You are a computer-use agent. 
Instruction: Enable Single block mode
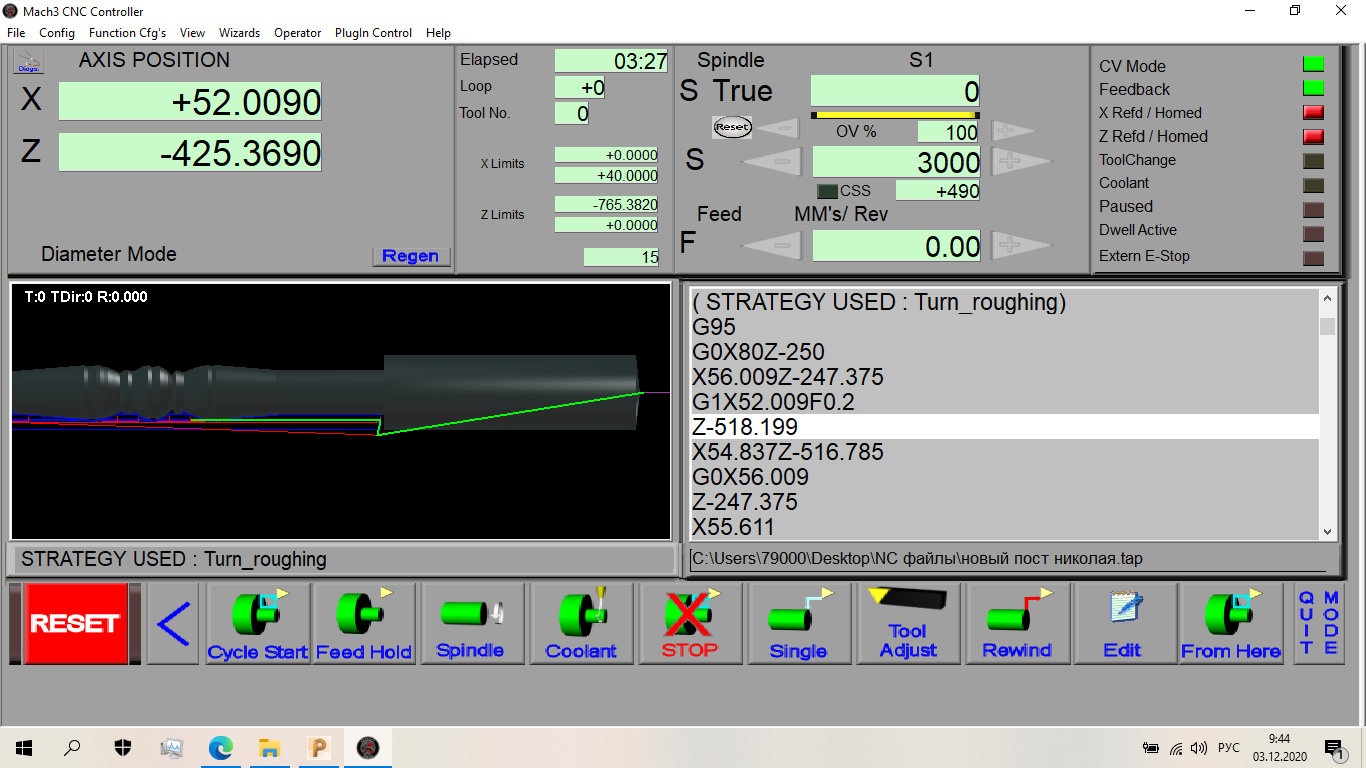(x=798, y=624)
